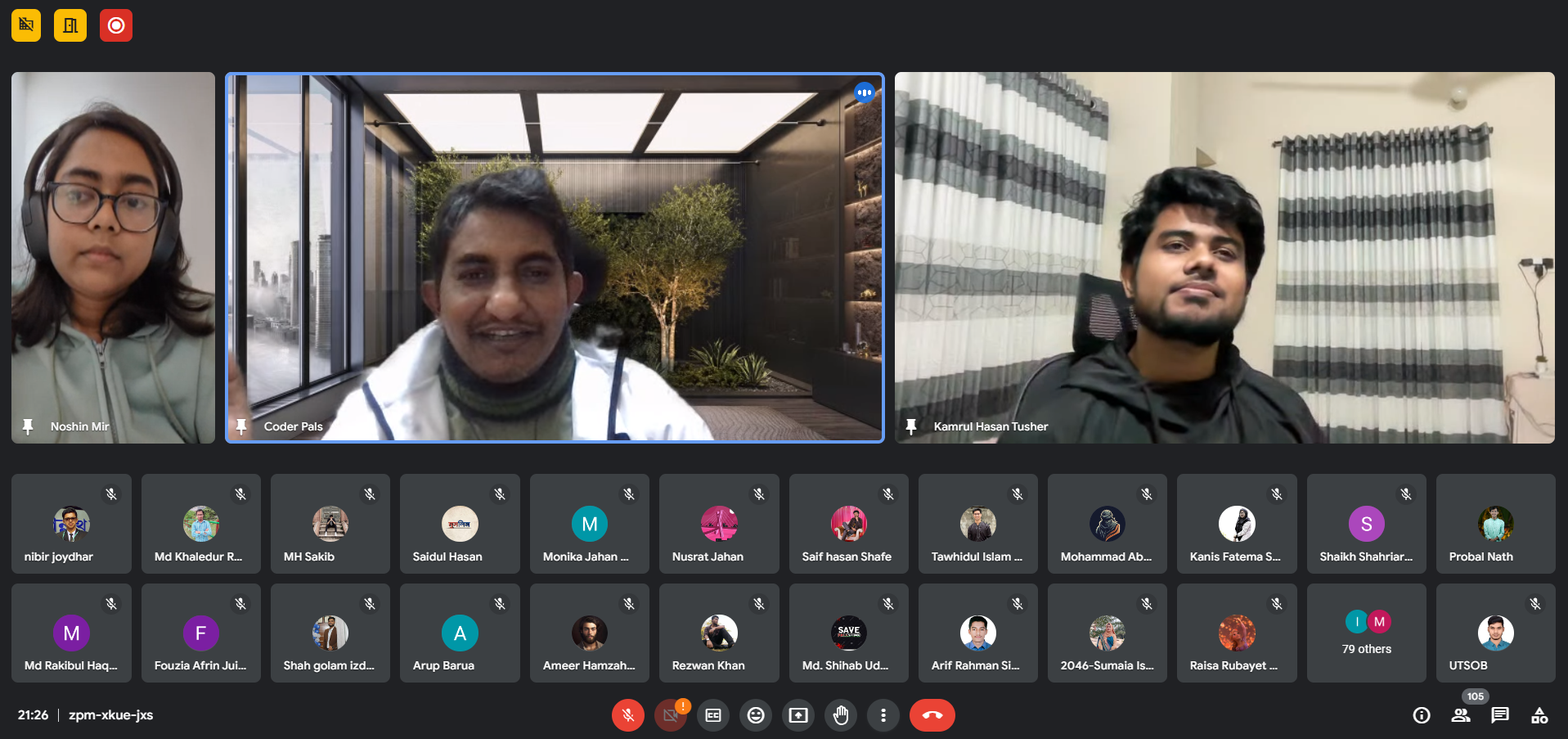Open the chat with everyone panel
The width and height of the screenshot is (1568, 739).
point(1500,715)
